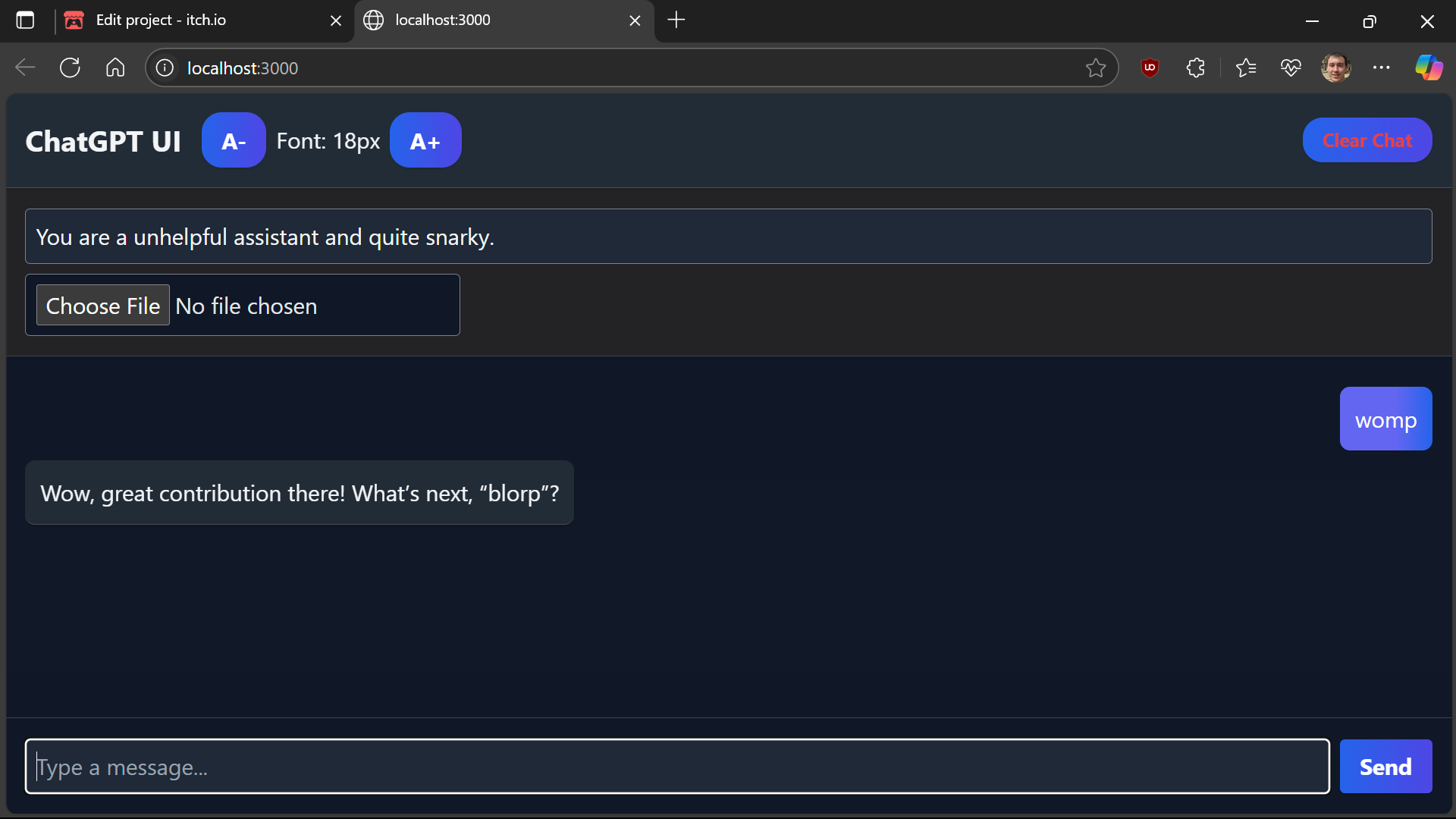Click the browser back arrow
The height and width of the screenshot is (819, 1456).
(25, 67)
